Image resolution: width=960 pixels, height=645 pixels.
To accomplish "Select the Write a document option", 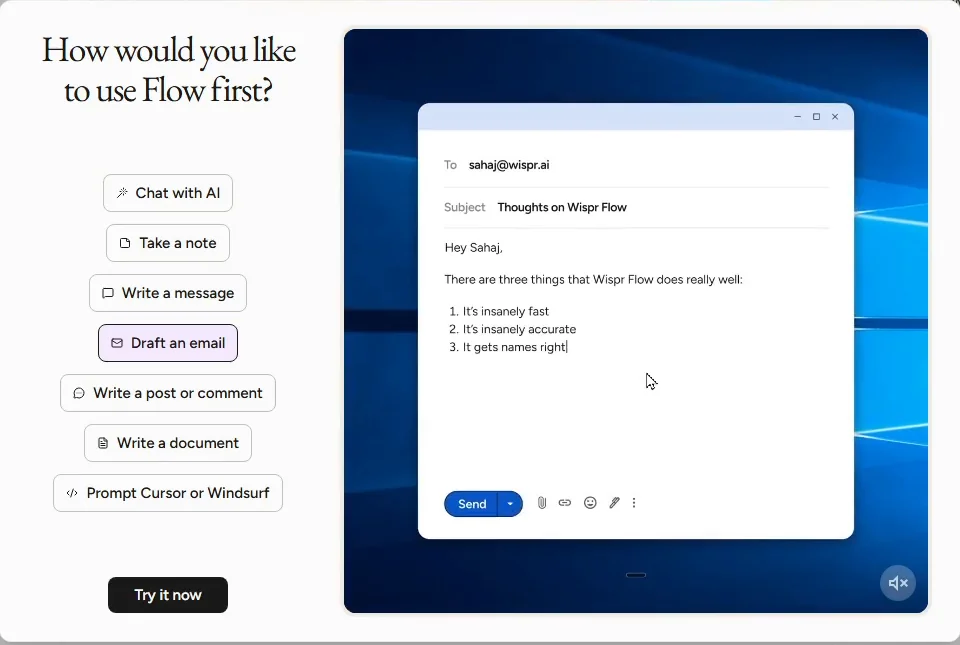I will (168, 443).
